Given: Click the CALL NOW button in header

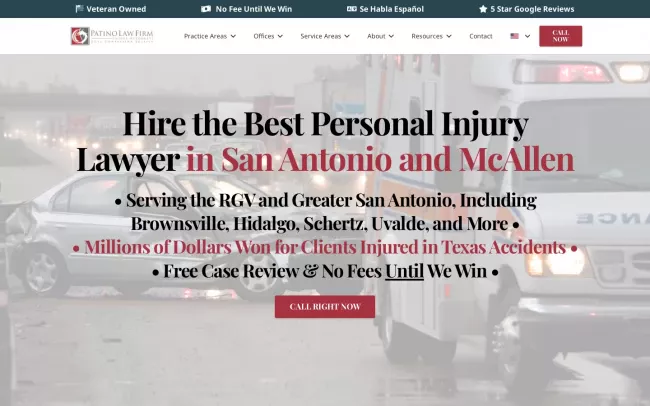Looking at the screenshot, I should click(x=560, y=36).
